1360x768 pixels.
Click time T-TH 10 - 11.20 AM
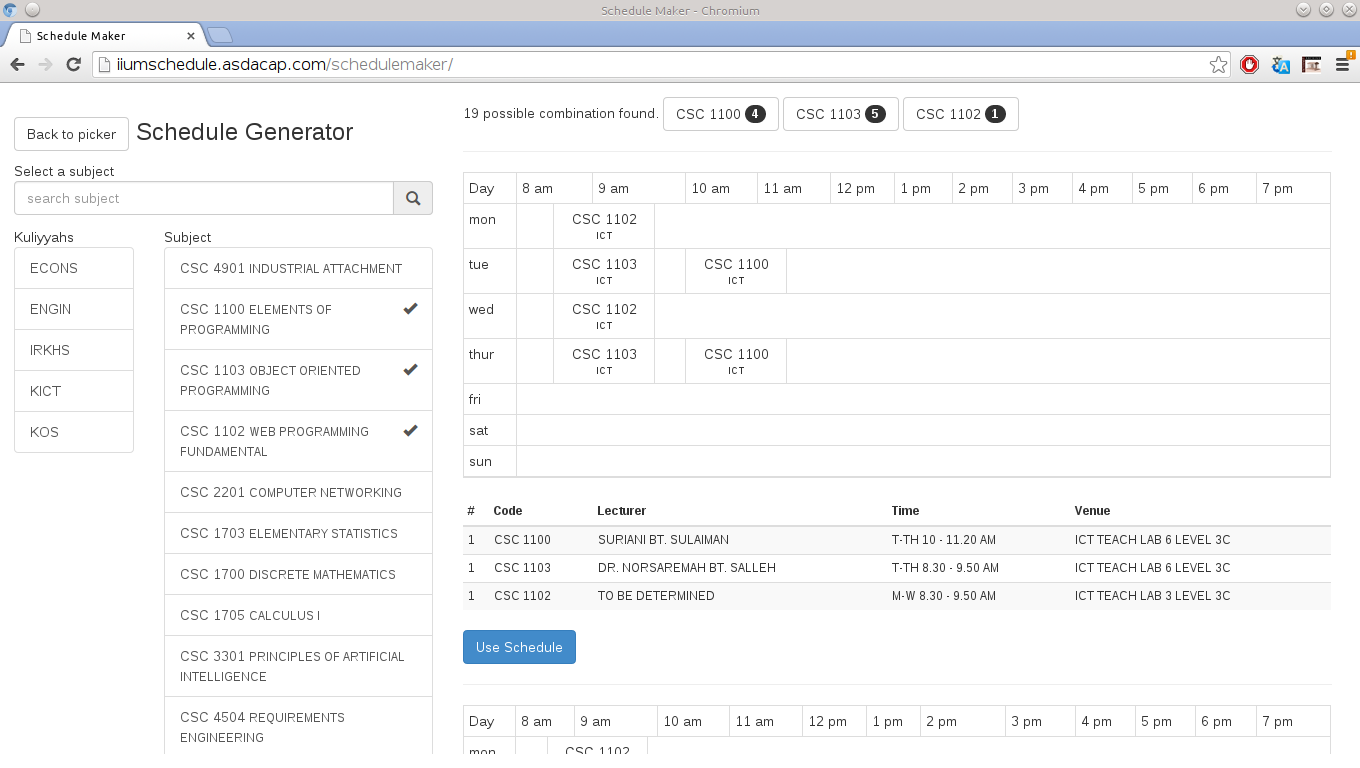(943, 540)
